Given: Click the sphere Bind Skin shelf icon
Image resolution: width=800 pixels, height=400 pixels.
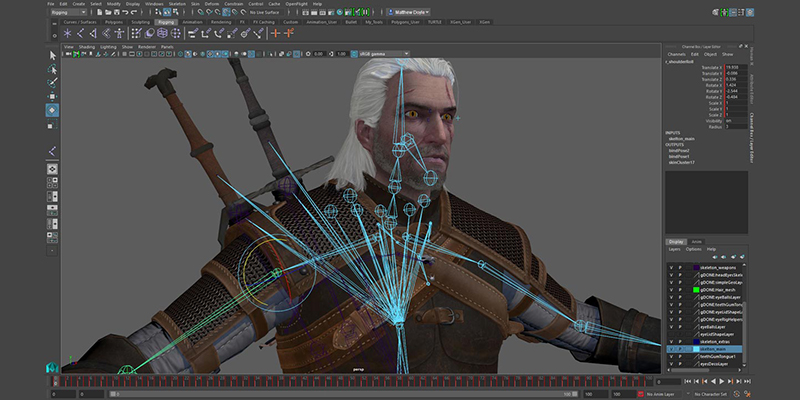Looking at the screenshot, I should click(149, 34).
